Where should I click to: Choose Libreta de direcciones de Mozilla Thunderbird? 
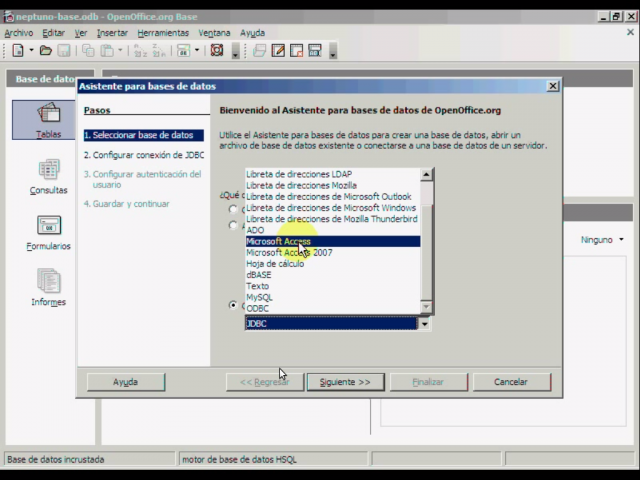[x=333, y=219]
